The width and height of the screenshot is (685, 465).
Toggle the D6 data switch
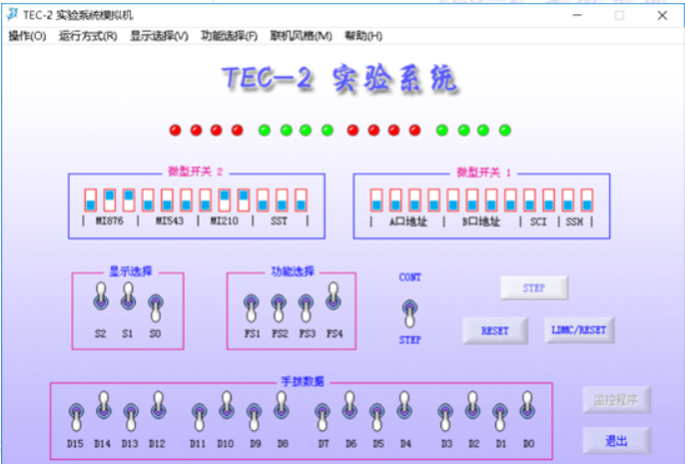pos(349,406)
